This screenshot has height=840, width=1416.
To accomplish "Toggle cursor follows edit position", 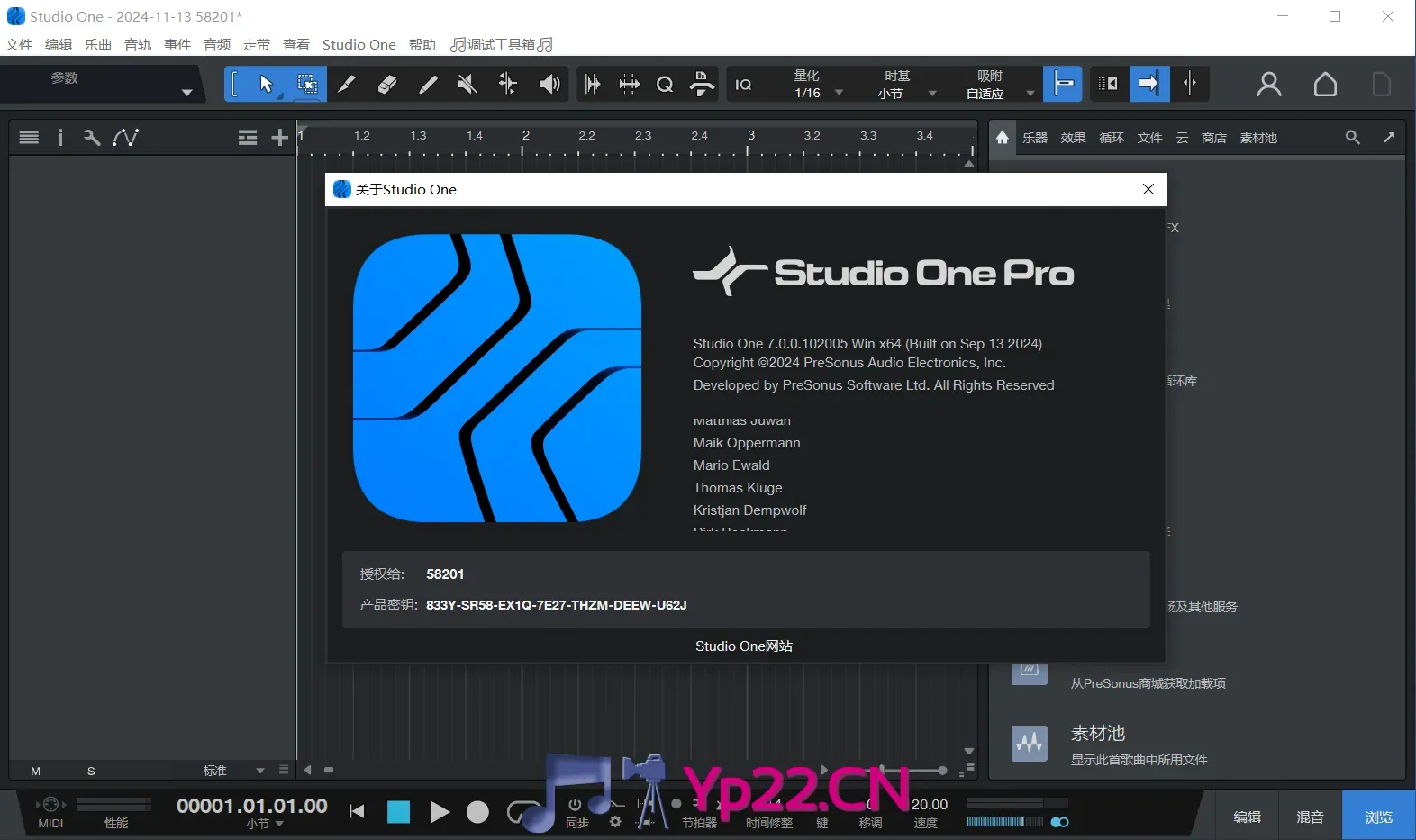I will (1190, 84).
